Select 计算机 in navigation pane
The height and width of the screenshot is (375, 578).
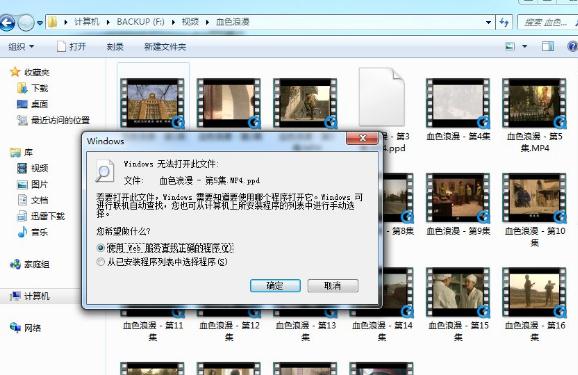click(30, 296)
